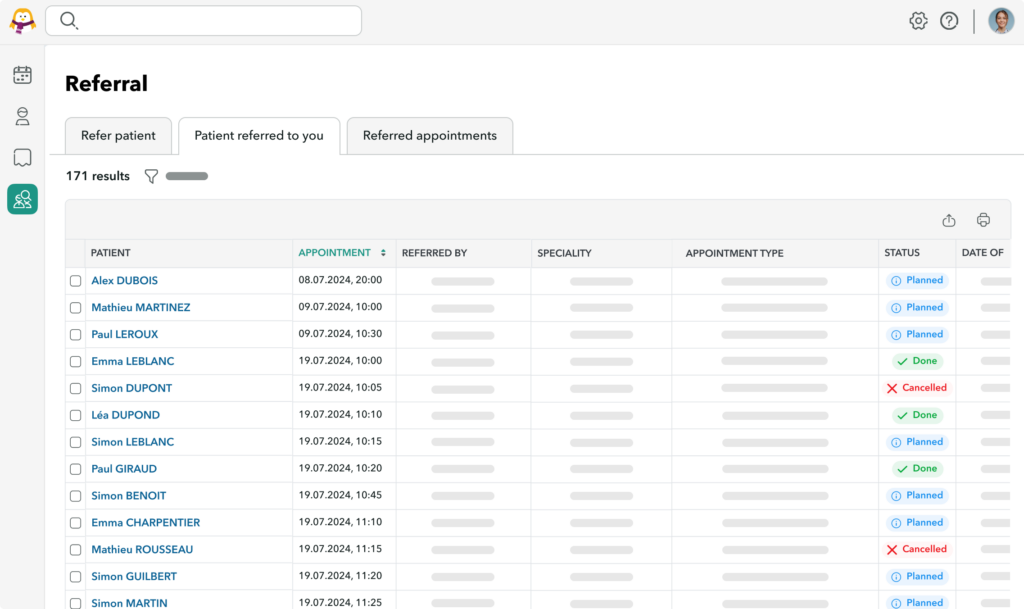
Task: Click Cancelled status of Simon DUPONT
Action: click(916, 388)
